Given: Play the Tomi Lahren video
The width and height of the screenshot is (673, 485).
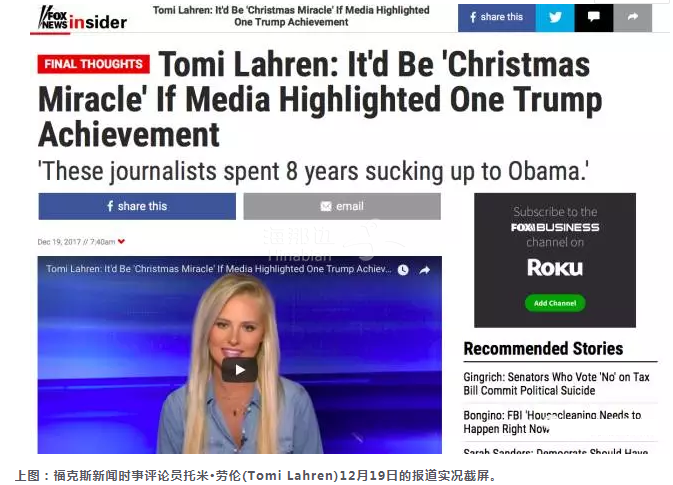Looking at the screenshot, I should [239, 370].
